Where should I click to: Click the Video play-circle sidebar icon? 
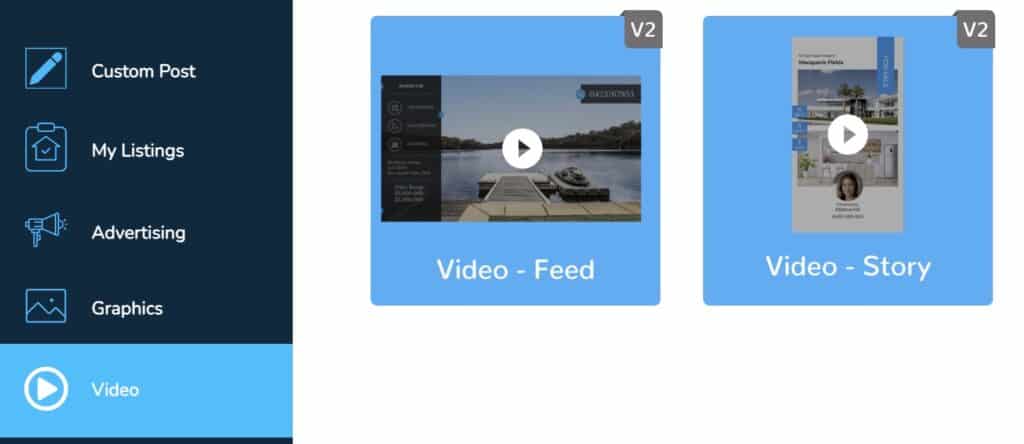point(46,389)
